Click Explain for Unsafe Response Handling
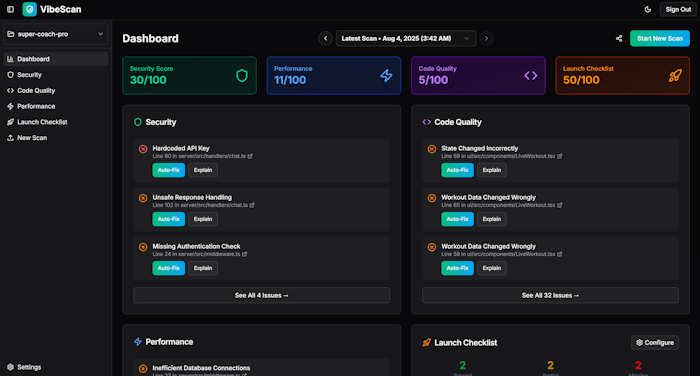700x376 pixels. point(203,219)
